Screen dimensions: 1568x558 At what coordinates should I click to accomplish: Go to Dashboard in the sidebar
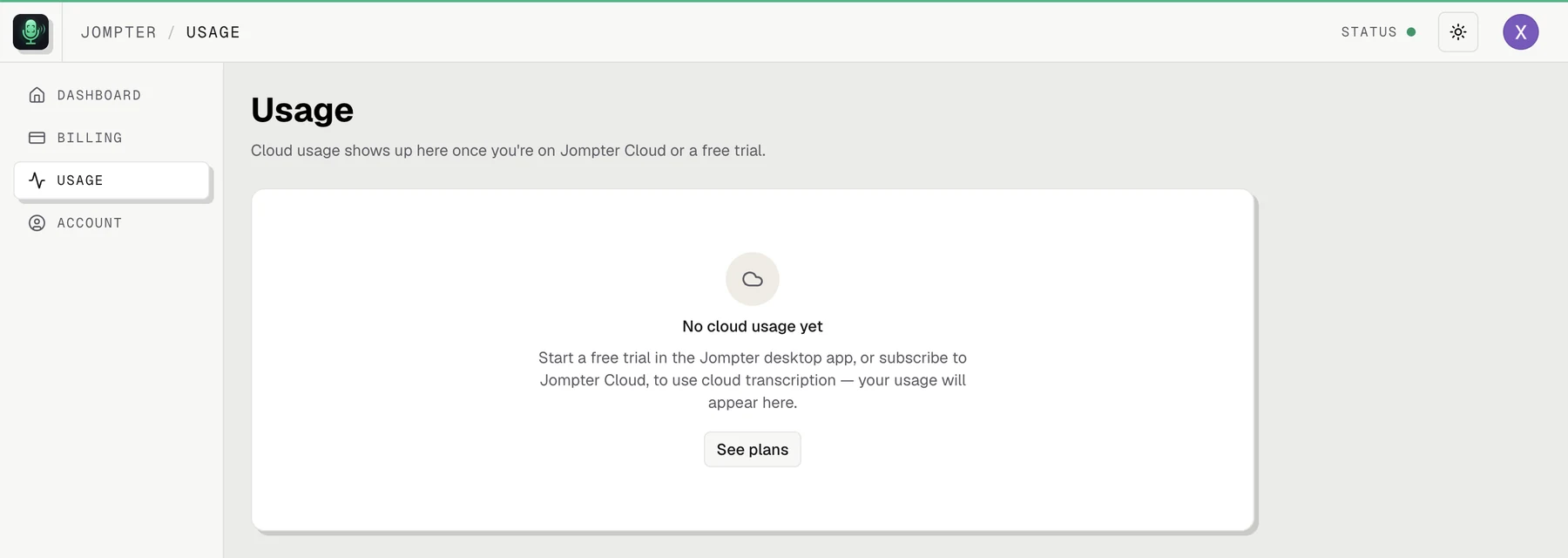click(x=112, y=95)
